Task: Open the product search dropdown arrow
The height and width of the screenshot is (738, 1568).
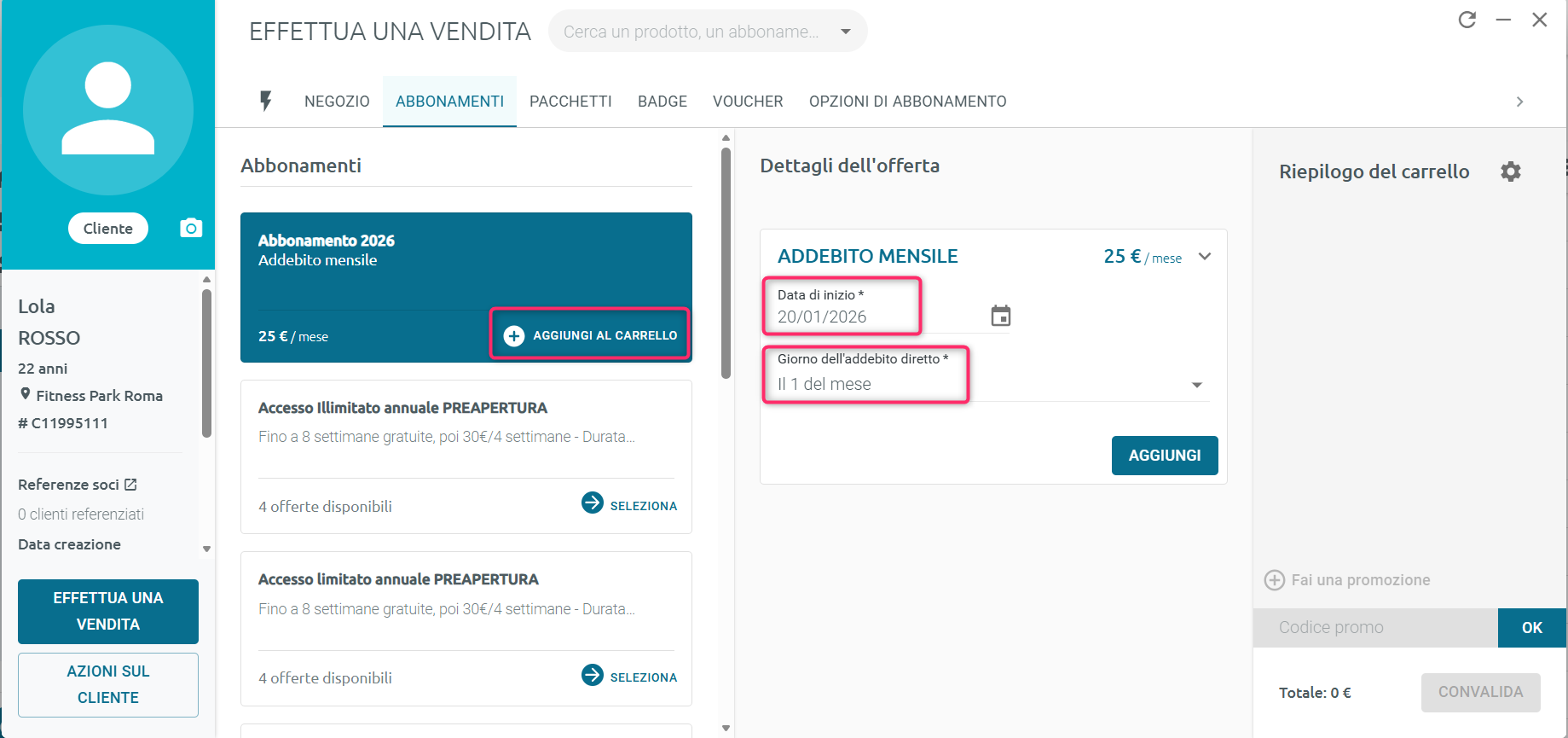Action: pos(846,32)
